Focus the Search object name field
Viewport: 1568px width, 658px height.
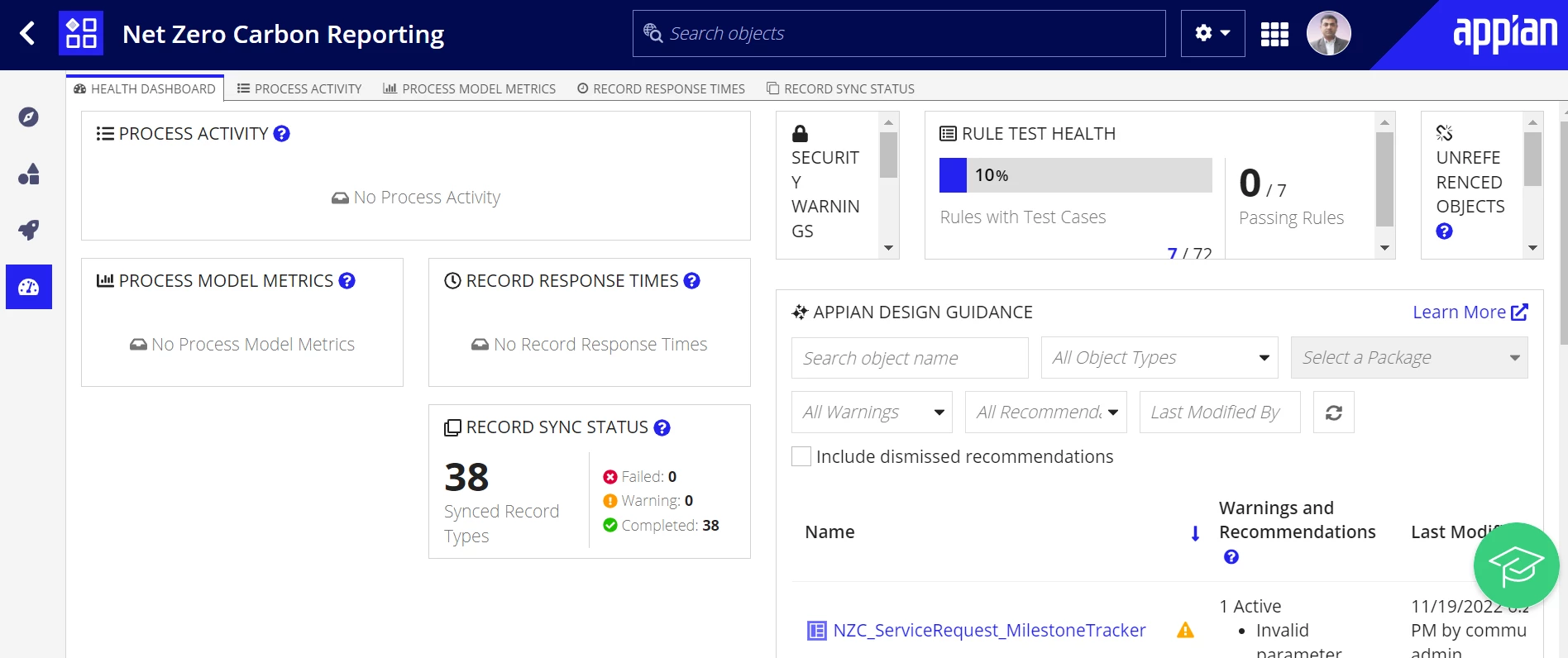[x=910, y=358]
